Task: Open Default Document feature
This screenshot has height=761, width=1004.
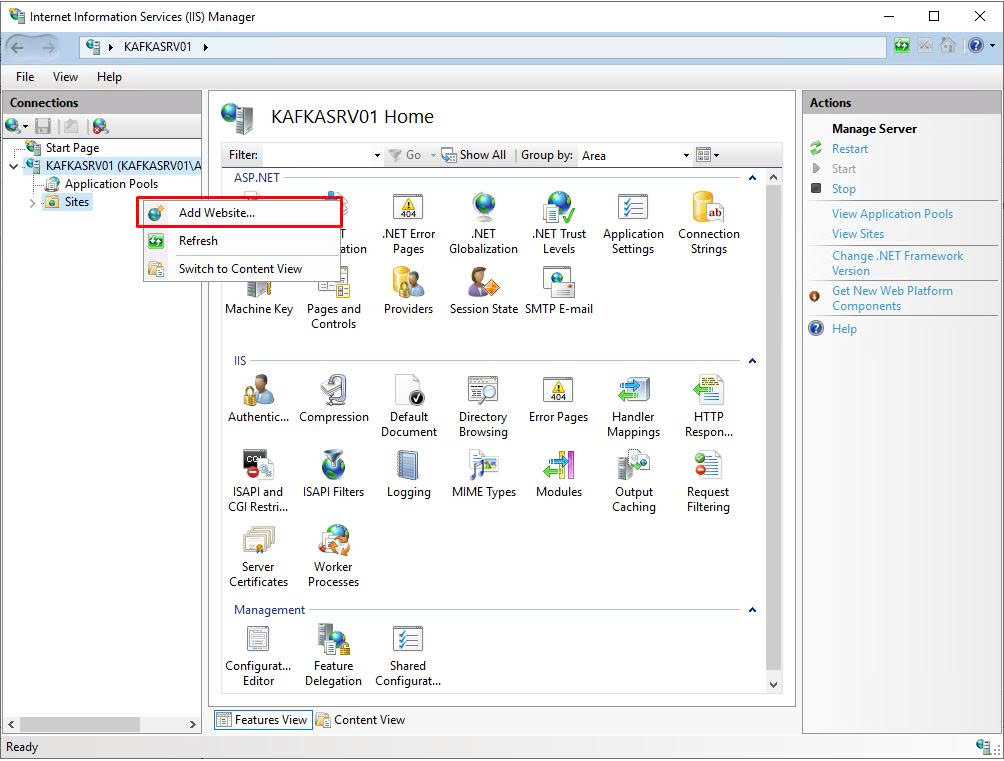Action: [x=409, y=407]
